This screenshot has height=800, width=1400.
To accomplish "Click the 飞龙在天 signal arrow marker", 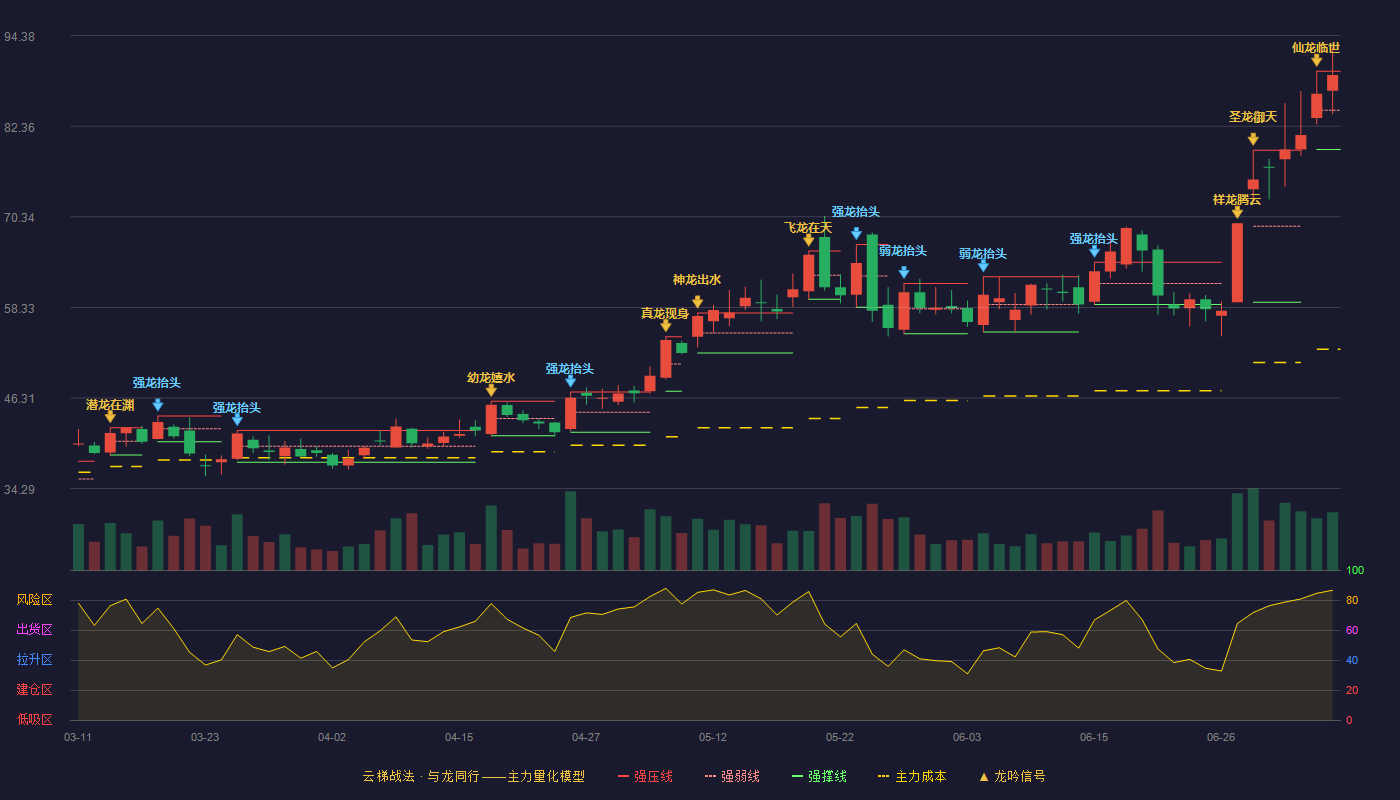I will [x=809, y=240].
